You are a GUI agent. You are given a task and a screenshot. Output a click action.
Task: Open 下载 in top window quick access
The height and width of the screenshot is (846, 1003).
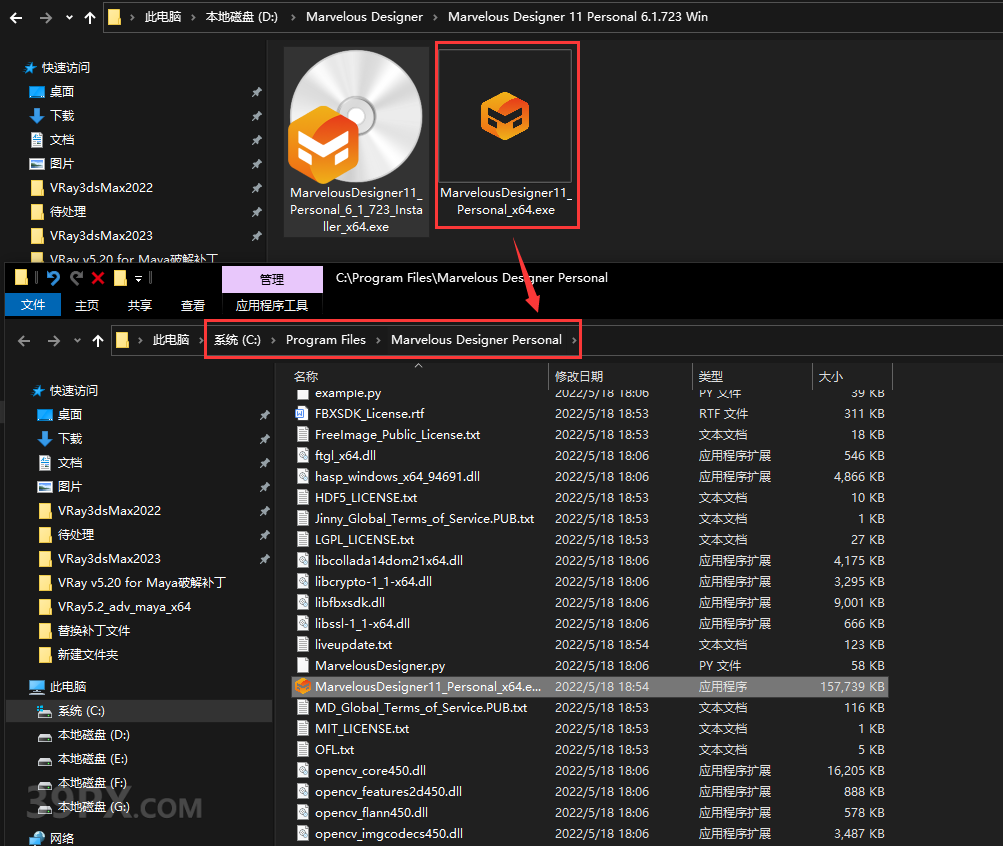coord(62,116)
